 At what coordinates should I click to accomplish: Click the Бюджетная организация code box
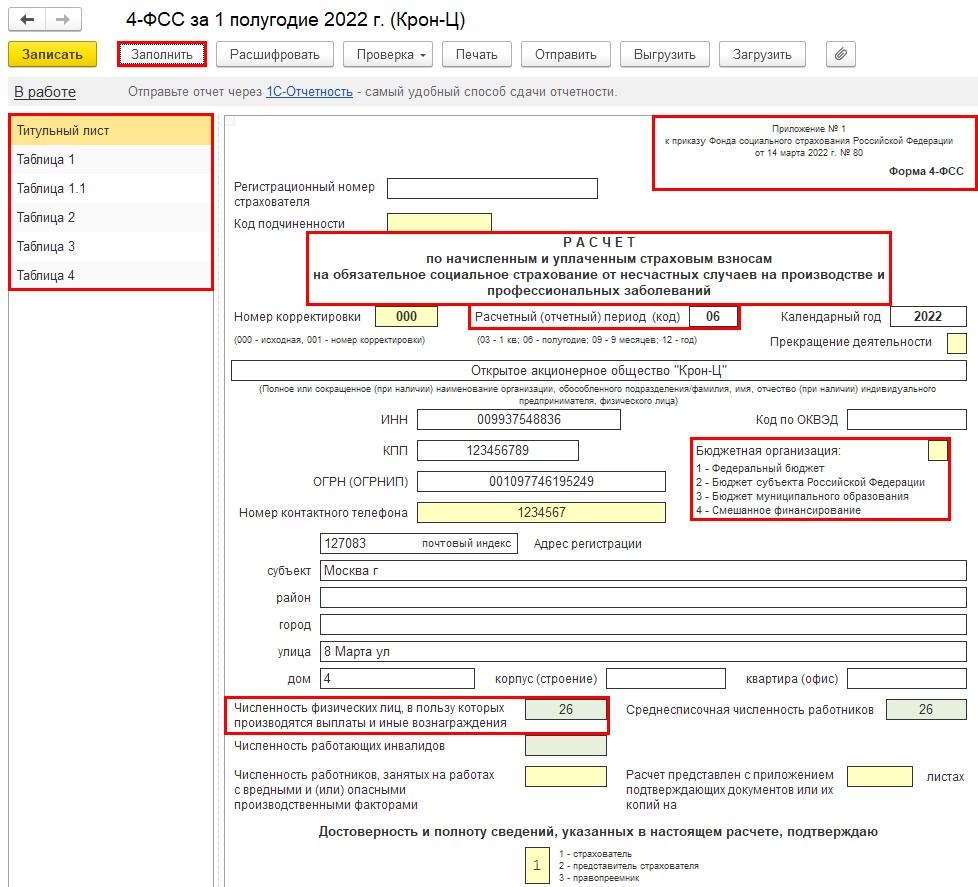pyautogui.click(x=937, y=450)
